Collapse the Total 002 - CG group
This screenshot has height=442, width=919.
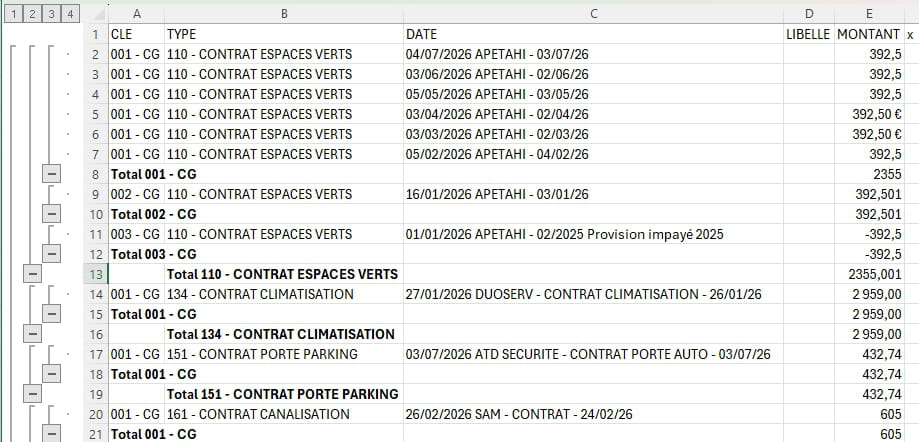[x=52, y=214]
